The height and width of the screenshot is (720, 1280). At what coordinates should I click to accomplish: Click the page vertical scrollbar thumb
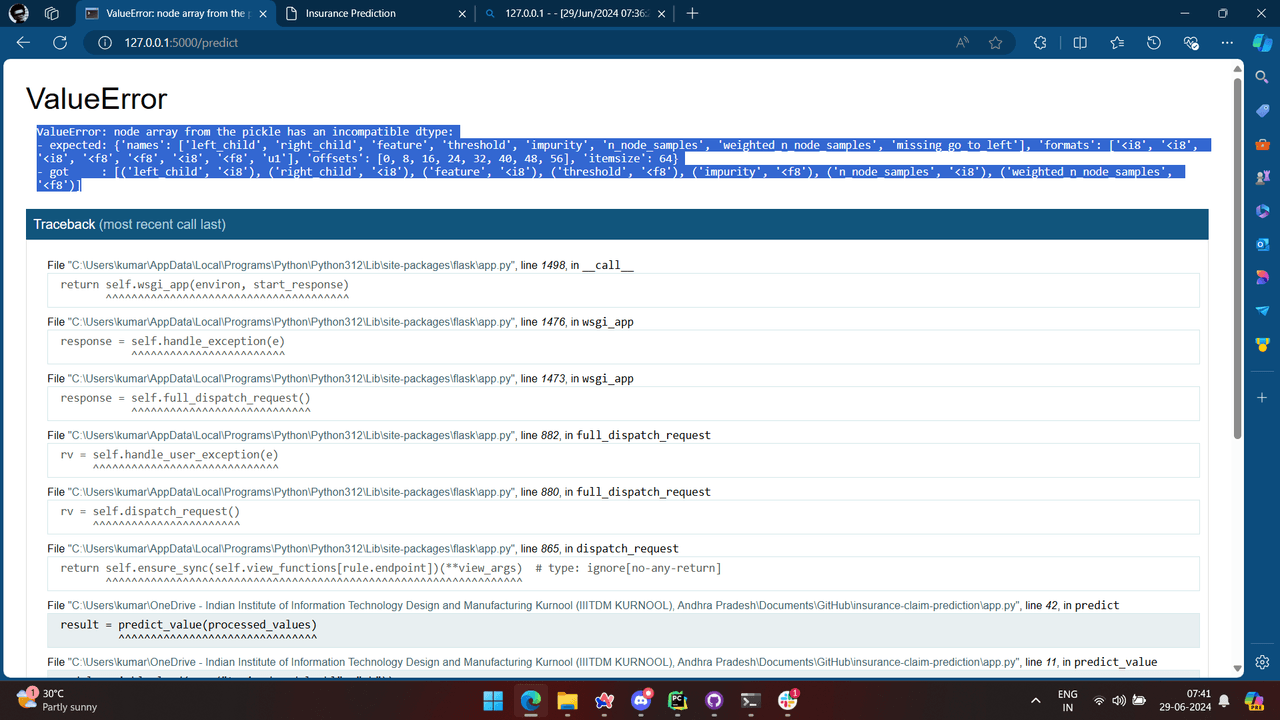click(1238, 260)
